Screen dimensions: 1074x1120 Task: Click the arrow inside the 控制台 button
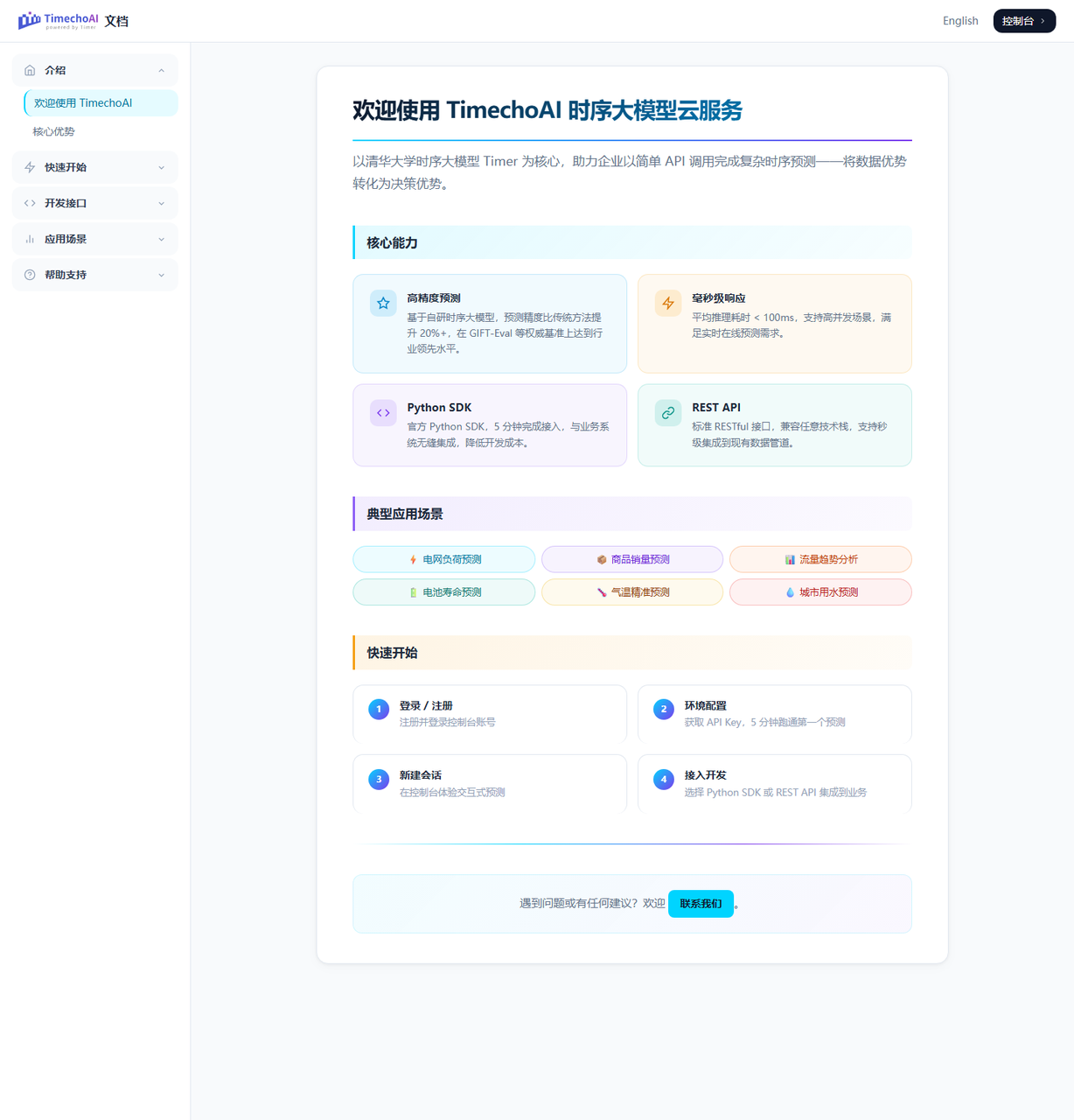(x=1043, y=21)
